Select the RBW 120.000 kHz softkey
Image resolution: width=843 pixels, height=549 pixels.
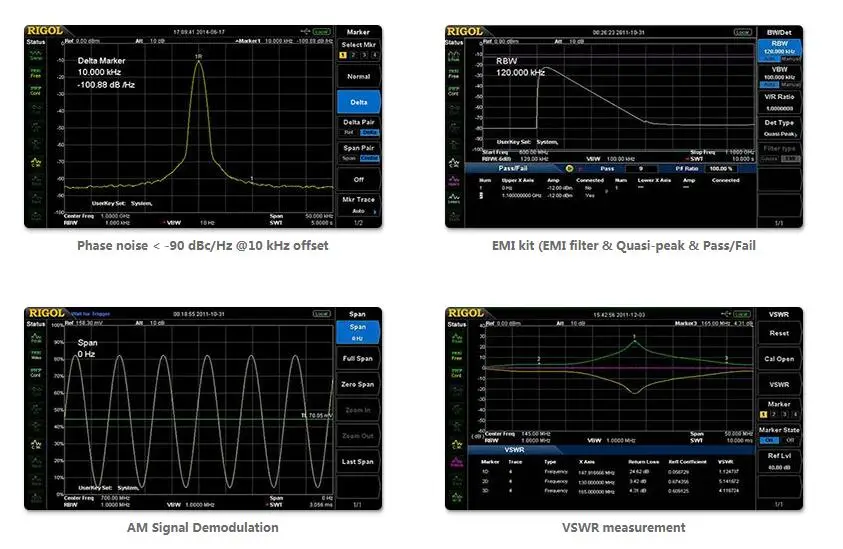(780, 51)
